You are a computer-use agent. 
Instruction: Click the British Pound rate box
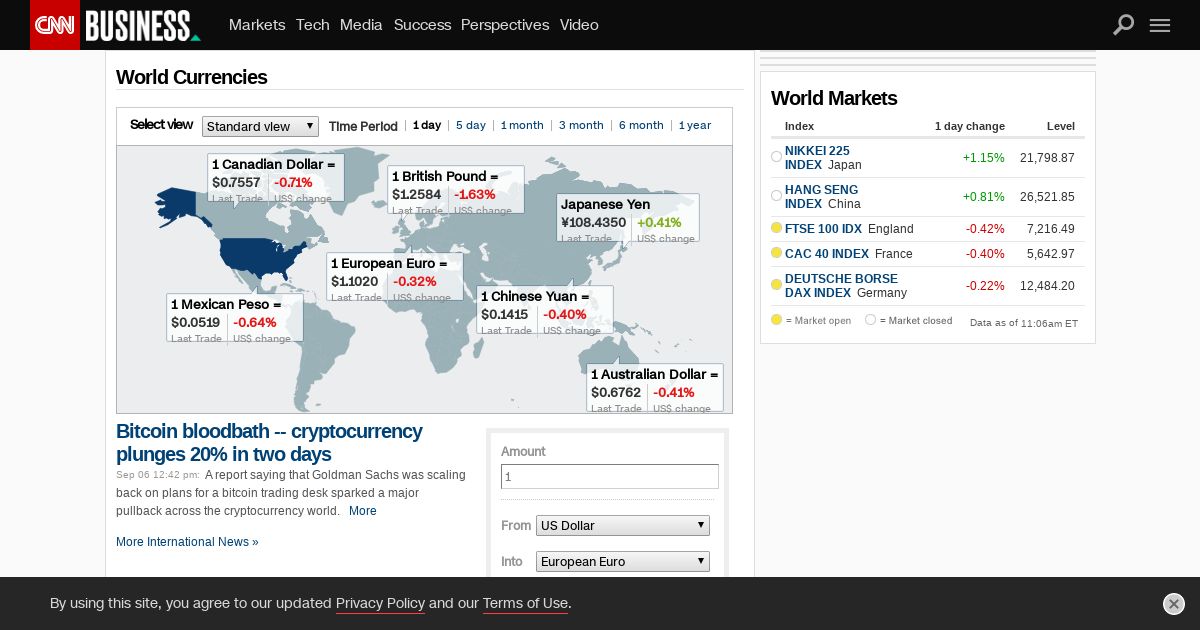[x=456, y=190]
